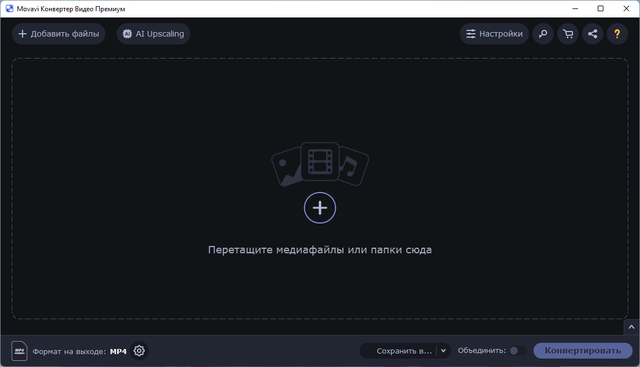The width and height of the screenshot is (640, 367).
Task: Expand the format panel with up chevron
Action: point(631,327)
